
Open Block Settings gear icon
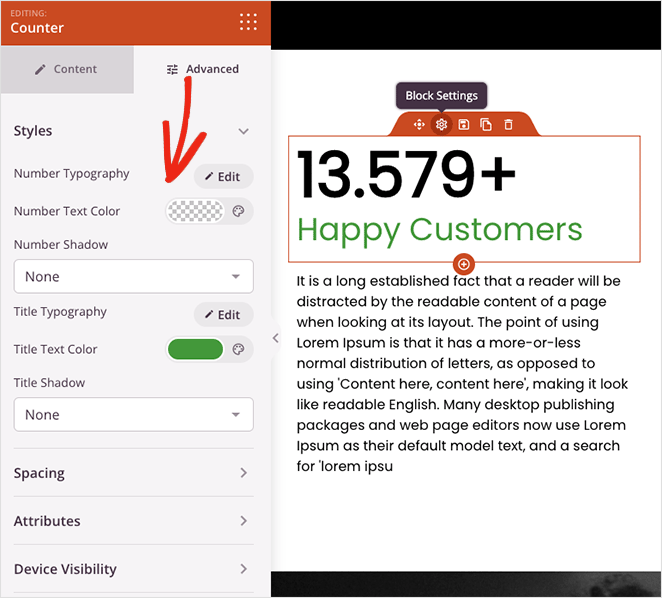(x=441, y=125)
